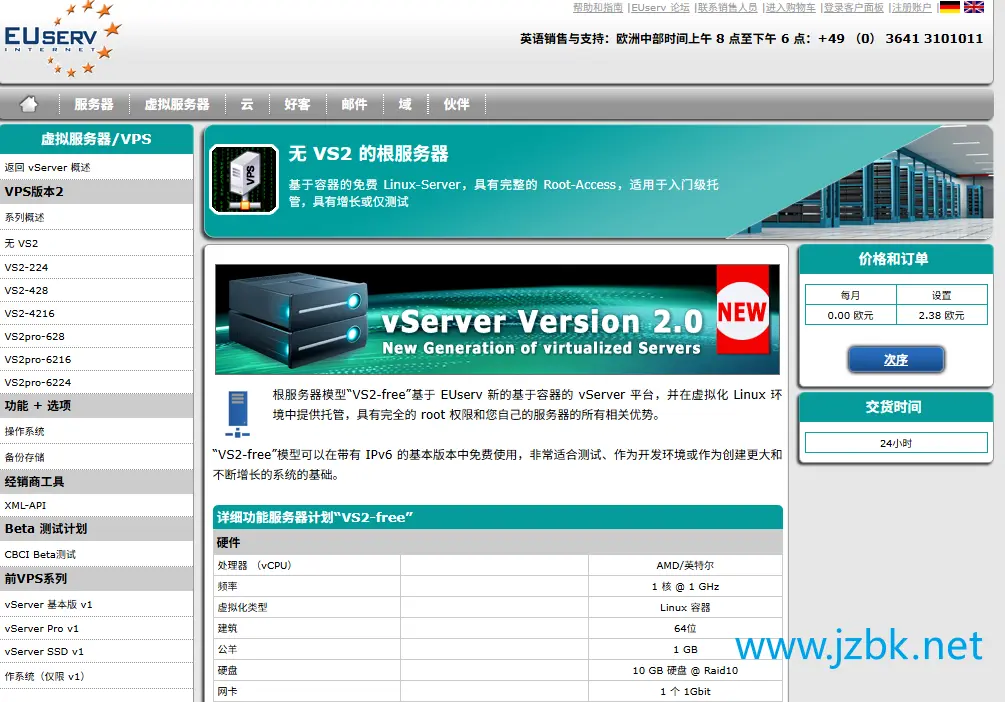Image resolution: width=1005 pixels, height=702 pixels.
Task: Click the blue 次序 order button
Action: pos(895,360)
